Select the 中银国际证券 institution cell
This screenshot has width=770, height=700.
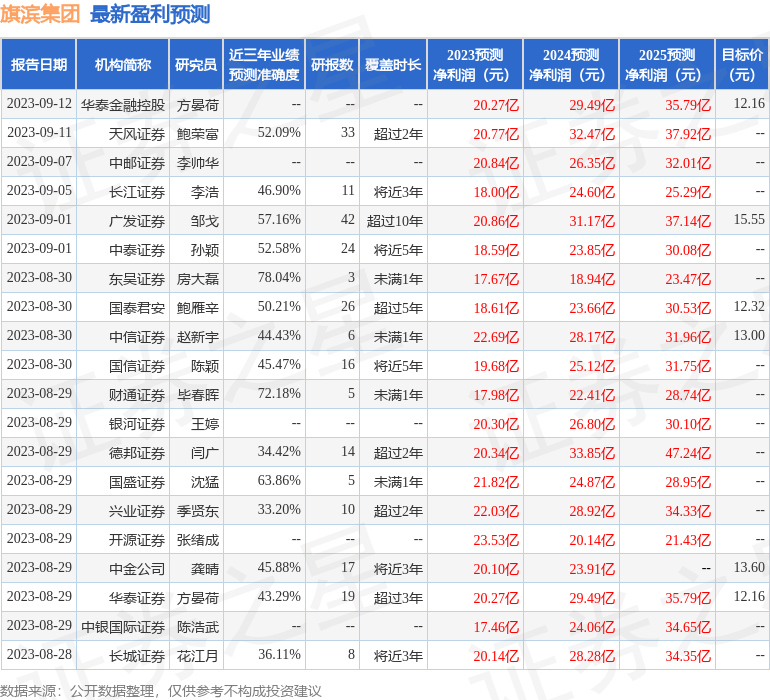[123, 626]
